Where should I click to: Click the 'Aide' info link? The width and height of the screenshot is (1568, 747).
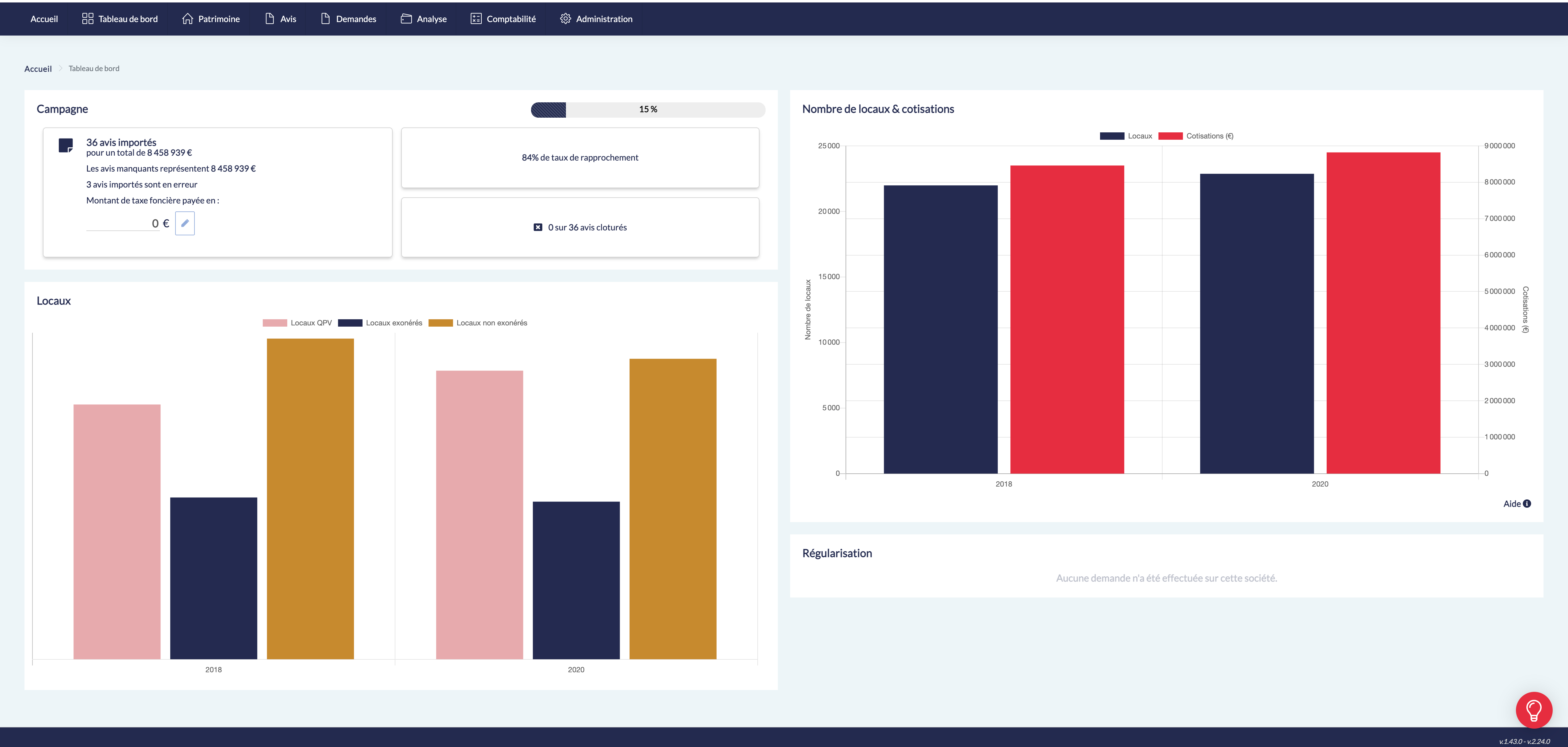tap(1516, 503)
